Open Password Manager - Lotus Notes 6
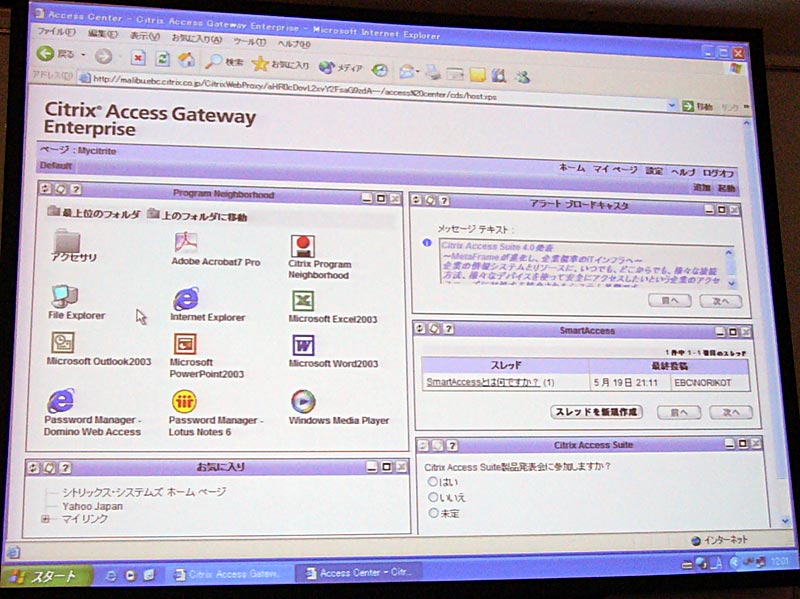This screenshot has width=800, height=599. 184,402
